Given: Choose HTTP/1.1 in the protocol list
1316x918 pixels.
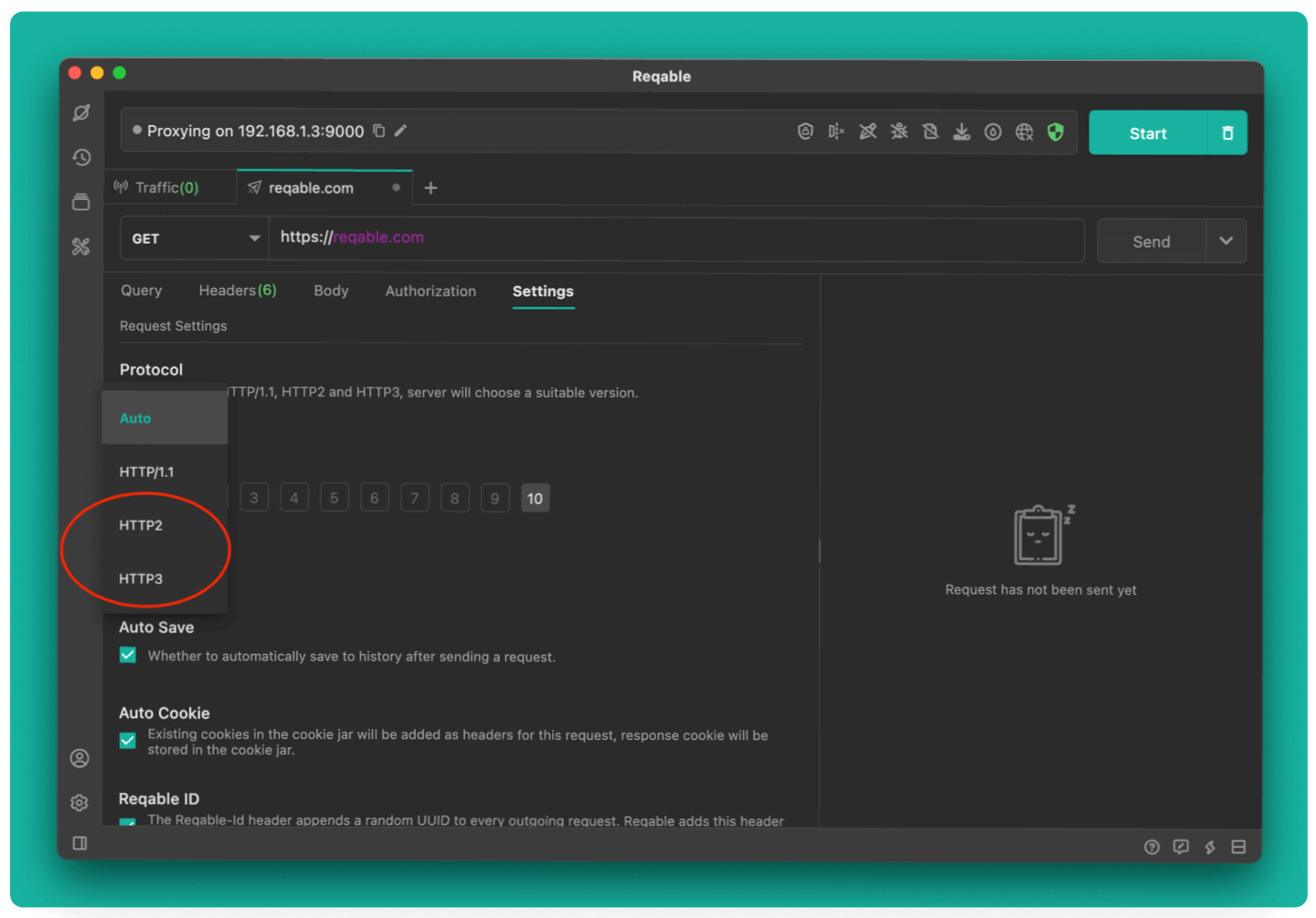Looking at the screenshot, I should pyautogui.click(x=164, y=471).
